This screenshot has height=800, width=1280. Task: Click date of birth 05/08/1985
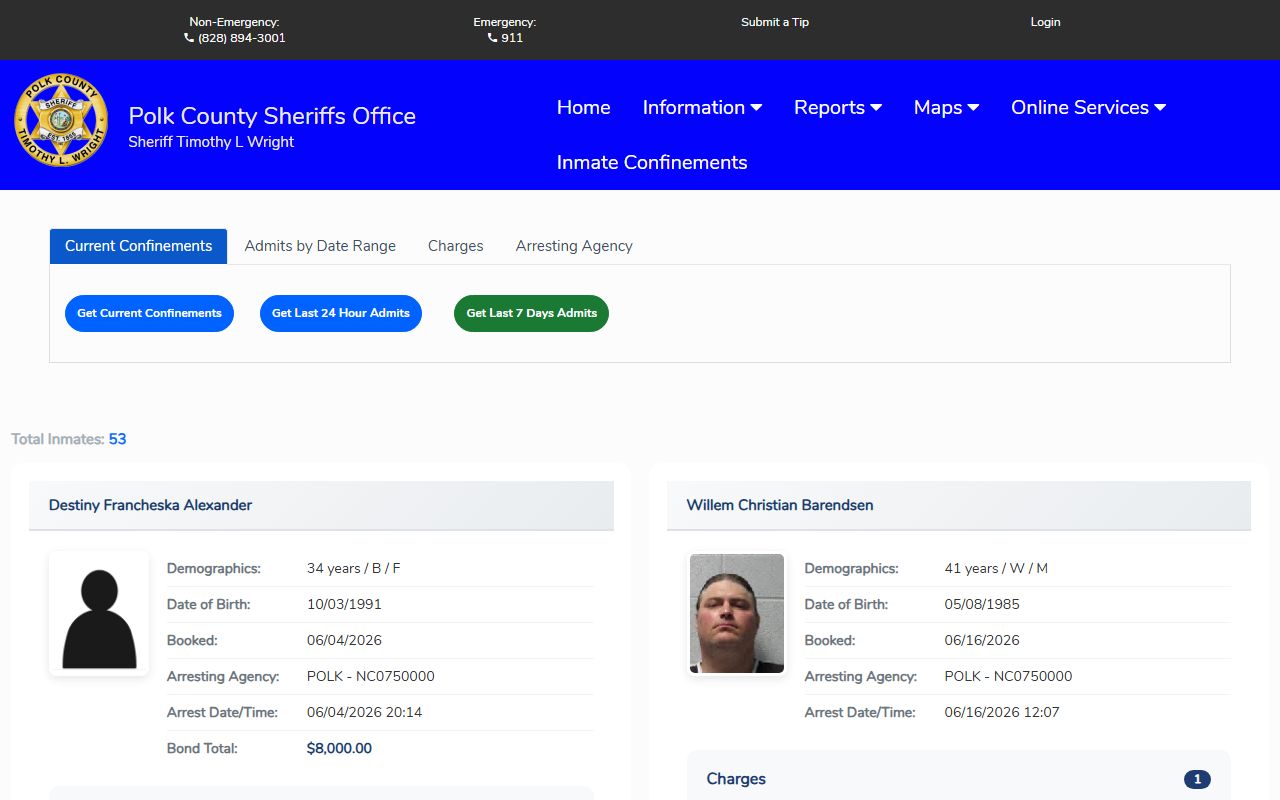(x=982, y=604)
